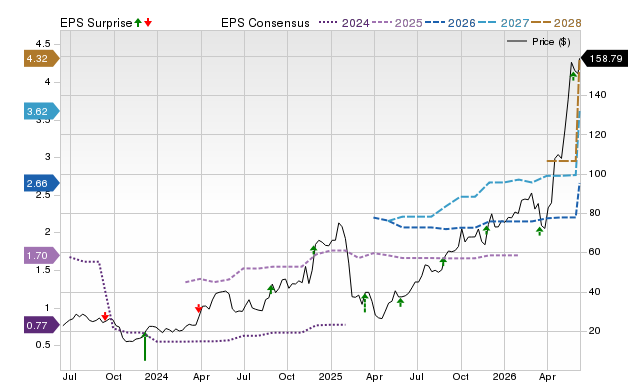The image size is (640, 382).
Task: Select the red surprise arrow before Oct 2023
Action: click(105, 316)
